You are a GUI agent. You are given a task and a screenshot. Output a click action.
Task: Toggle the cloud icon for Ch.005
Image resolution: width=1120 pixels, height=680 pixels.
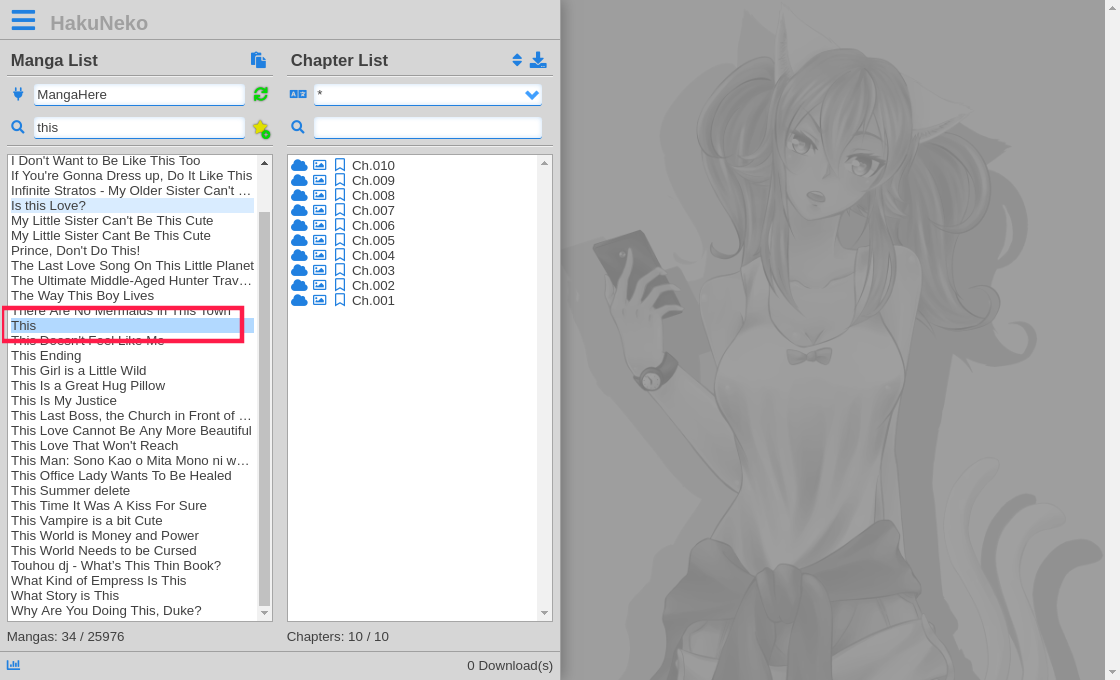pyautogui.click(x=299, y=240)
